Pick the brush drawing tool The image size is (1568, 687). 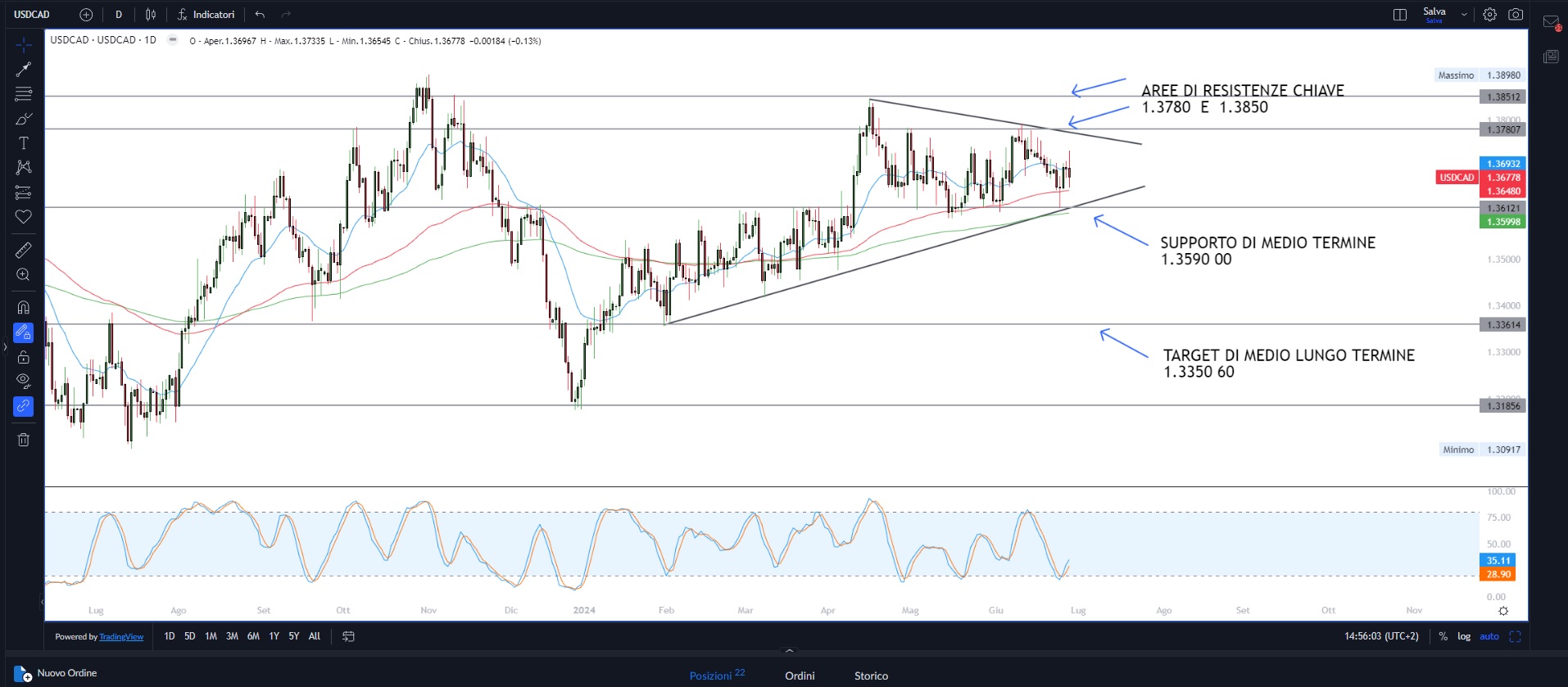(23, 119)
